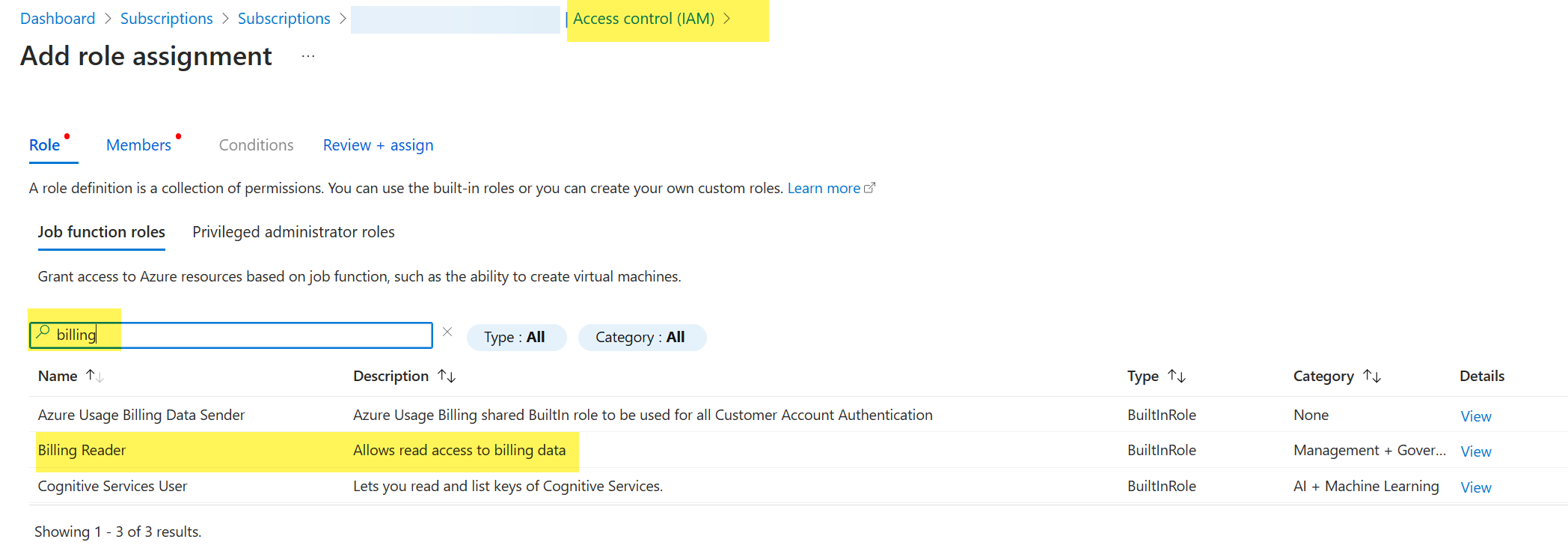
Task: Open the Category : All filter
Action: pyautogui.click(x=642, y=337)
